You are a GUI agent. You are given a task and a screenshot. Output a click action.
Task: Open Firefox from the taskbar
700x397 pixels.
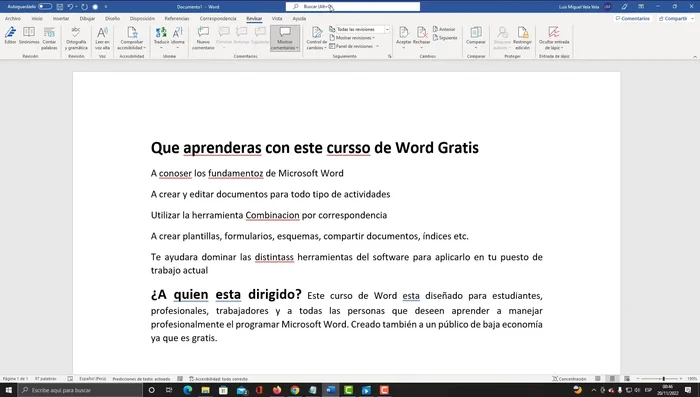point(277,390)
